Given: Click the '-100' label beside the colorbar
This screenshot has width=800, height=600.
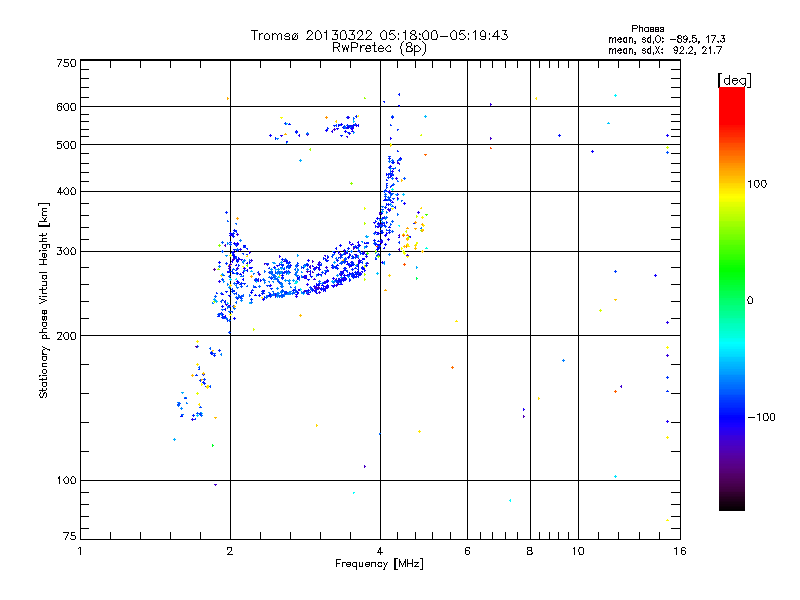Looking at the screenshot, I should coord(762,417).
